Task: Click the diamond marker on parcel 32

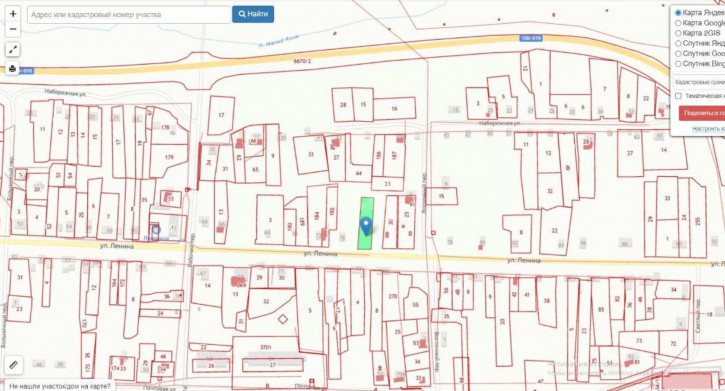Action: click(283, 319)
